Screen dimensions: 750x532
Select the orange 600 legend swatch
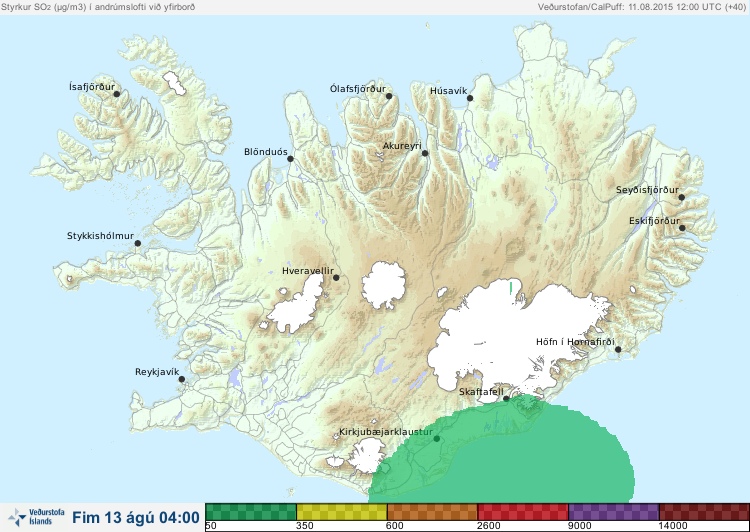coord(432,512)
